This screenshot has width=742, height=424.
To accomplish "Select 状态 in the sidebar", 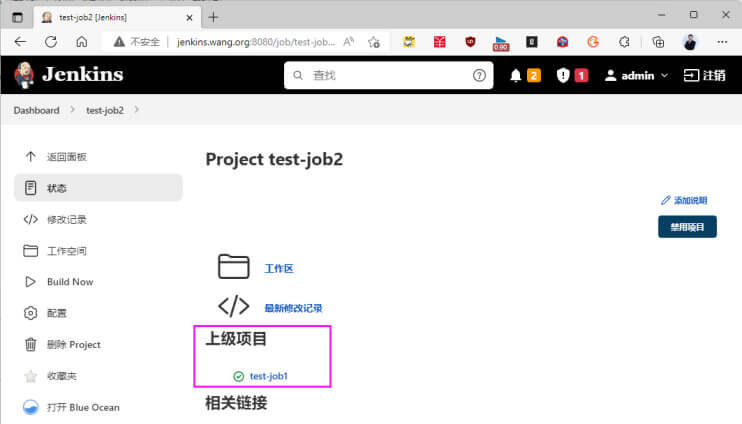I will [98, 188].
